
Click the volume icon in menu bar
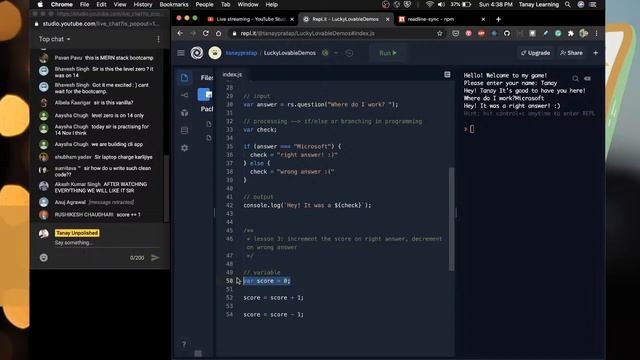click(441, 4)
